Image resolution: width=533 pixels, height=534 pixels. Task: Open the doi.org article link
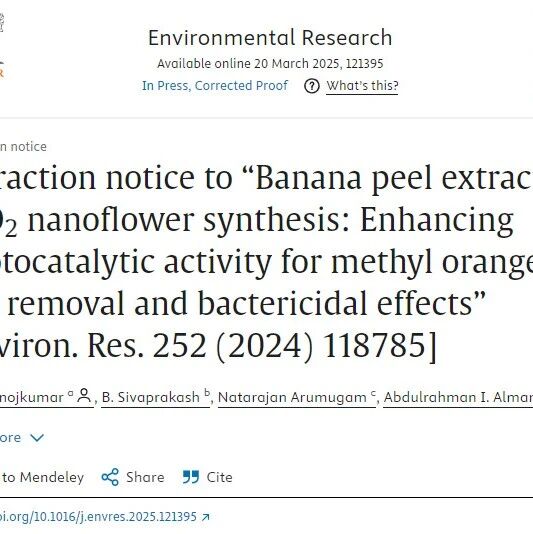pyautogui.click(x=98, y=517)
